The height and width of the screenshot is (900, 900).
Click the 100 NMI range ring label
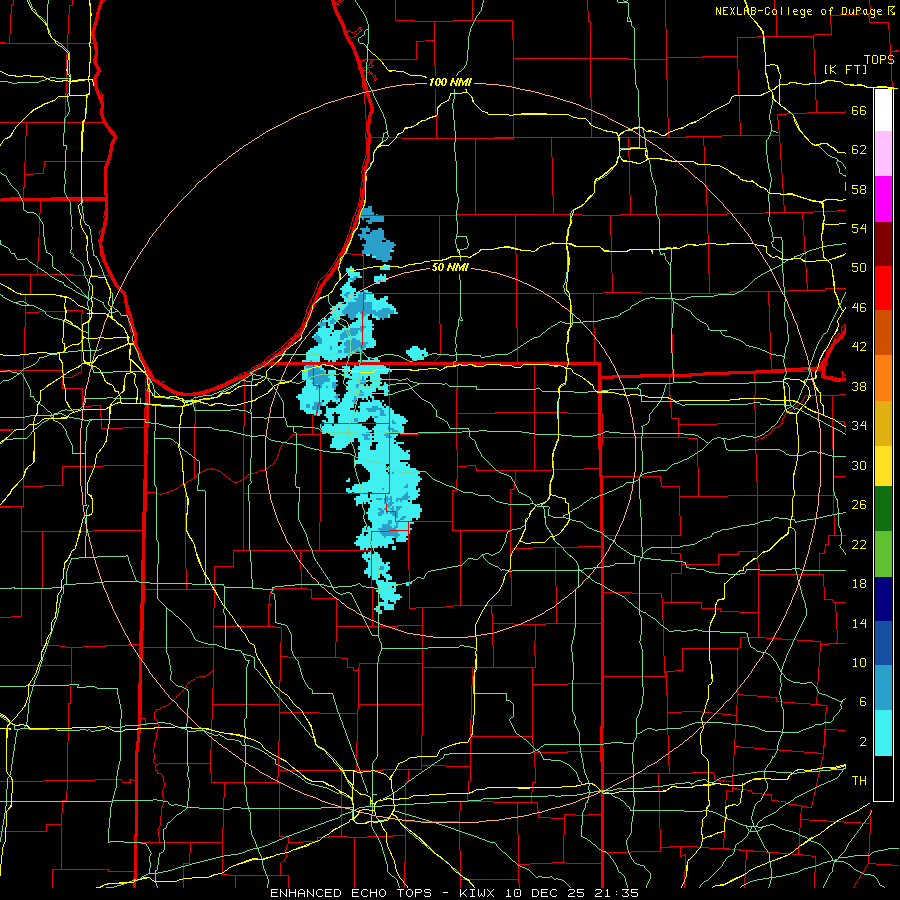[450, 82]
